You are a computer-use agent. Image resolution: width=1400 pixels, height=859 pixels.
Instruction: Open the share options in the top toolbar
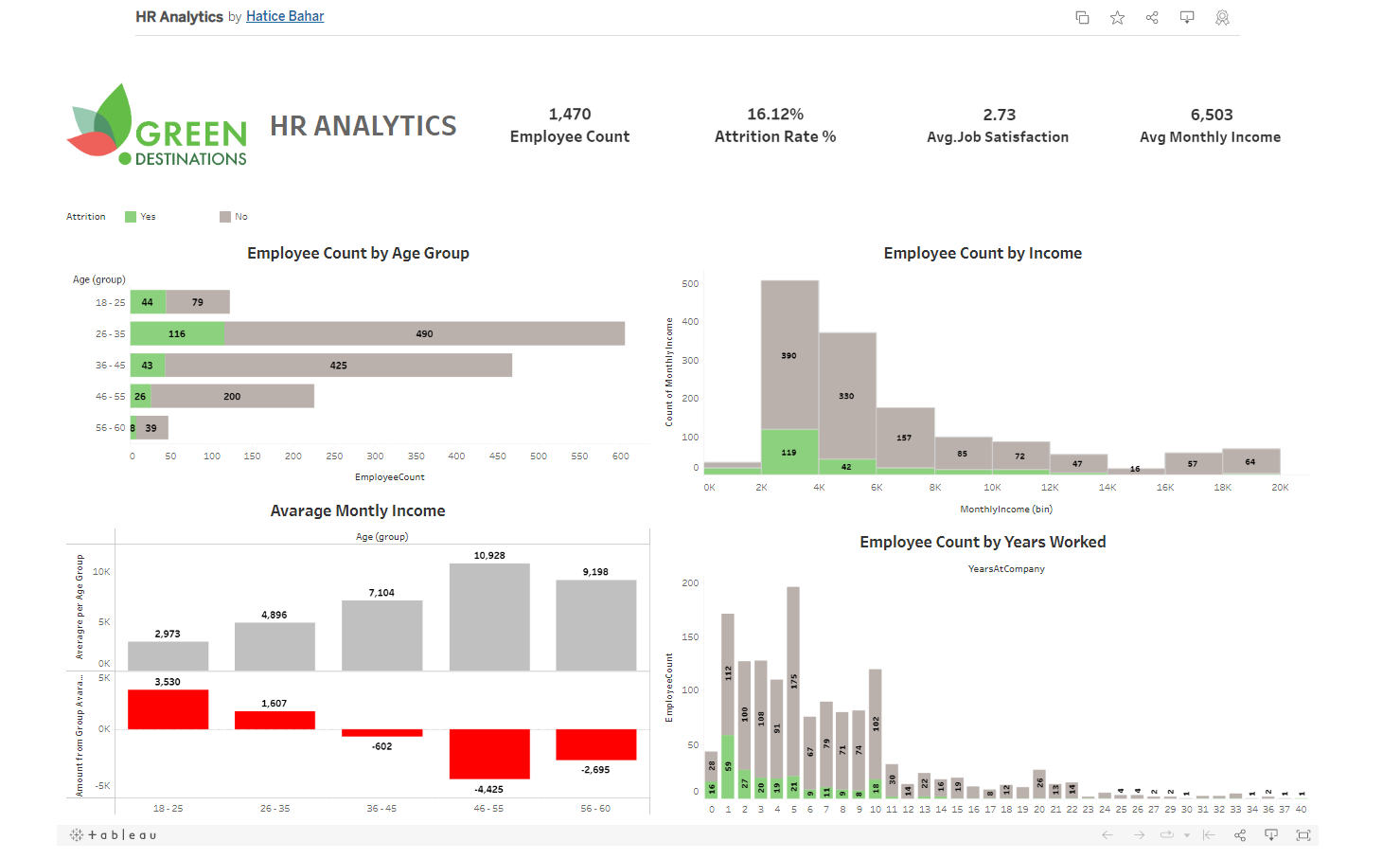(1151, 17)
